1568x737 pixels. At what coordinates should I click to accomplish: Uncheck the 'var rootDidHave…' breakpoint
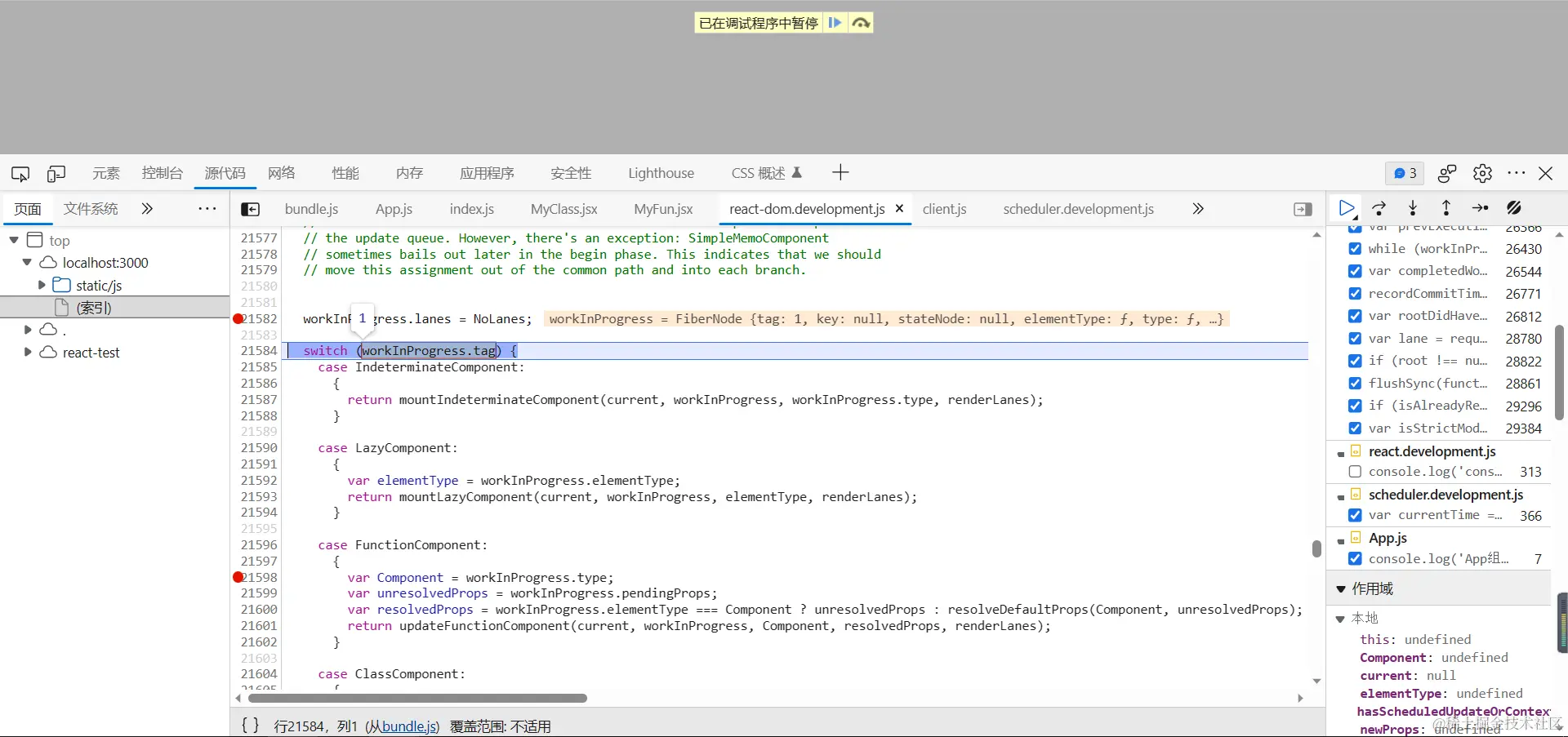(1355, 316)
